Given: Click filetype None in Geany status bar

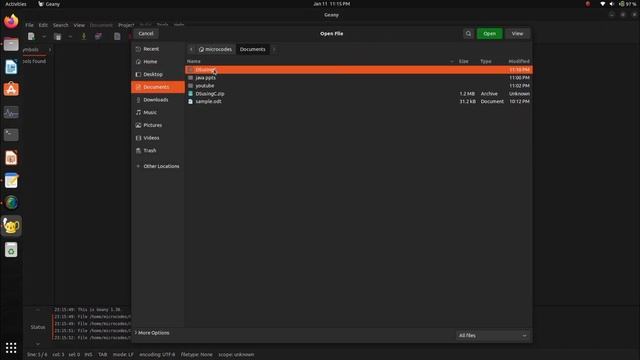Looking at the screenshot, I should (197, 355).
